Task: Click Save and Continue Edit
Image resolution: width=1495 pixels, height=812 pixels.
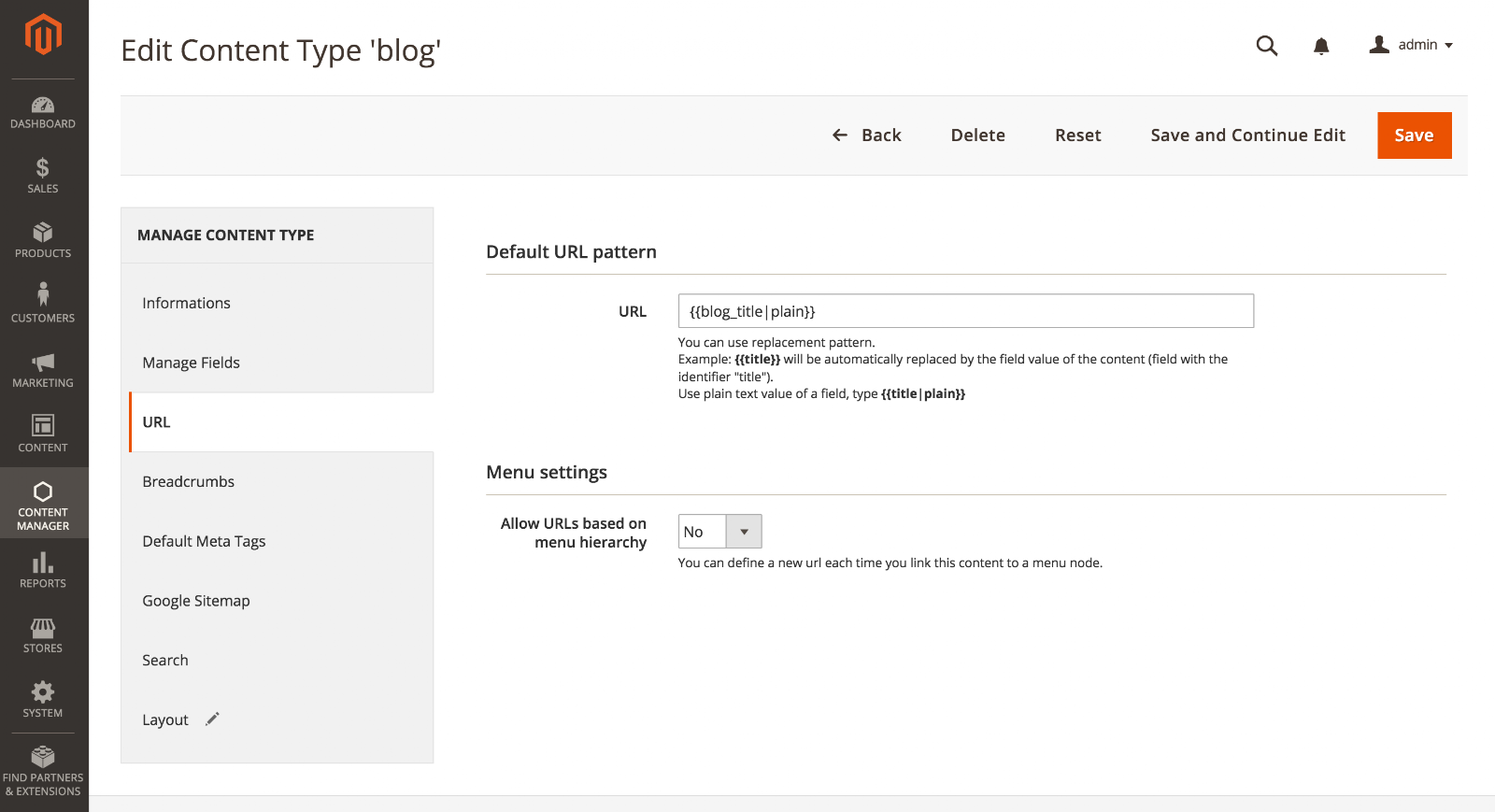Action: [x=1247, y=135]
